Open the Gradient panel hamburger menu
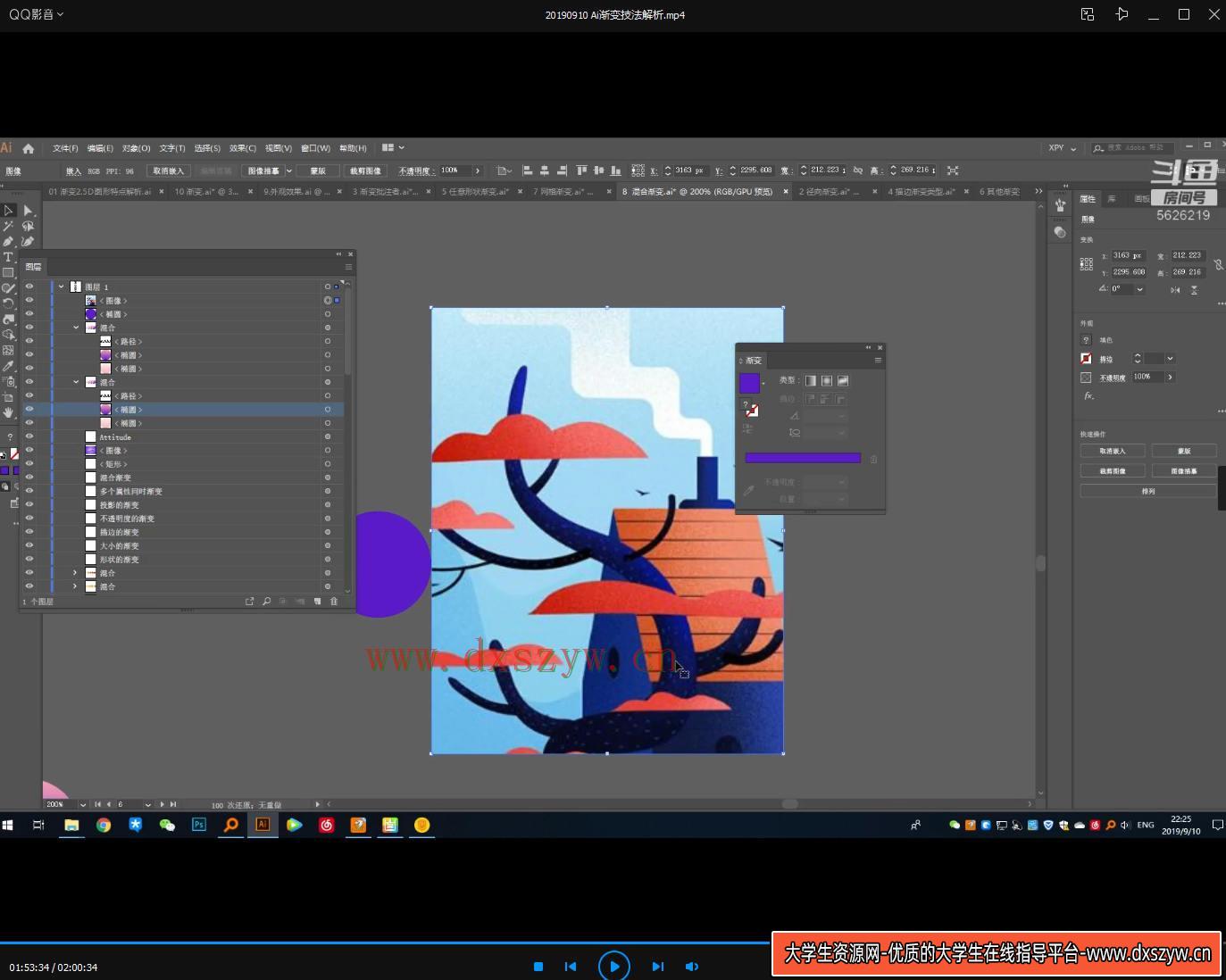This screenshot has width=1226, height=980. (878, 361)
